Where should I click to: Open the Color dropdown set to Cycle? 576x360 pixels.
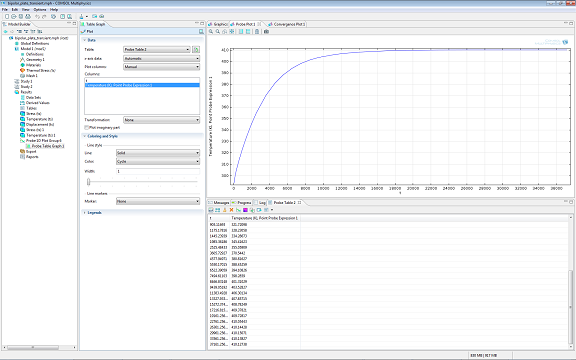coord(158,162)
